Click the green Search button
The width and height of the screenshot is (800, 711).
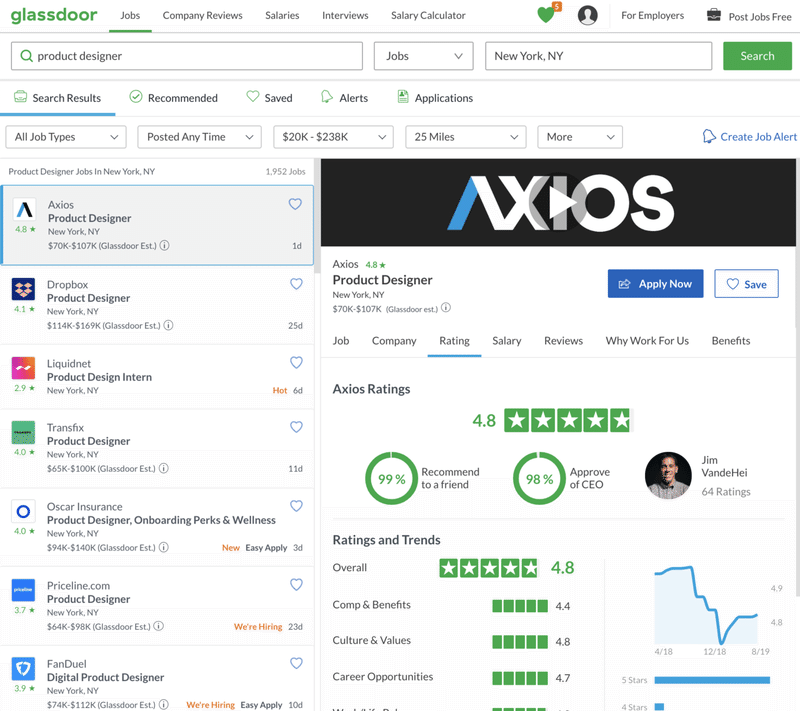(x=757, y=56)
